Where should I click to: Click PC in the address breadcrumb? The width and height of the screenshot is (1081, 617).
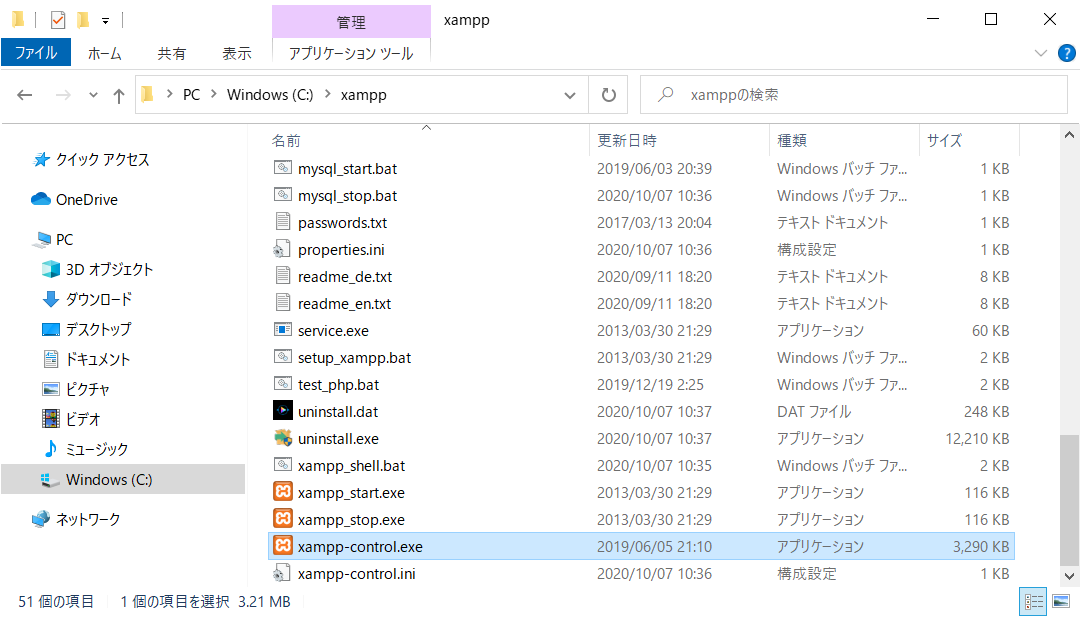click(191, 94)
